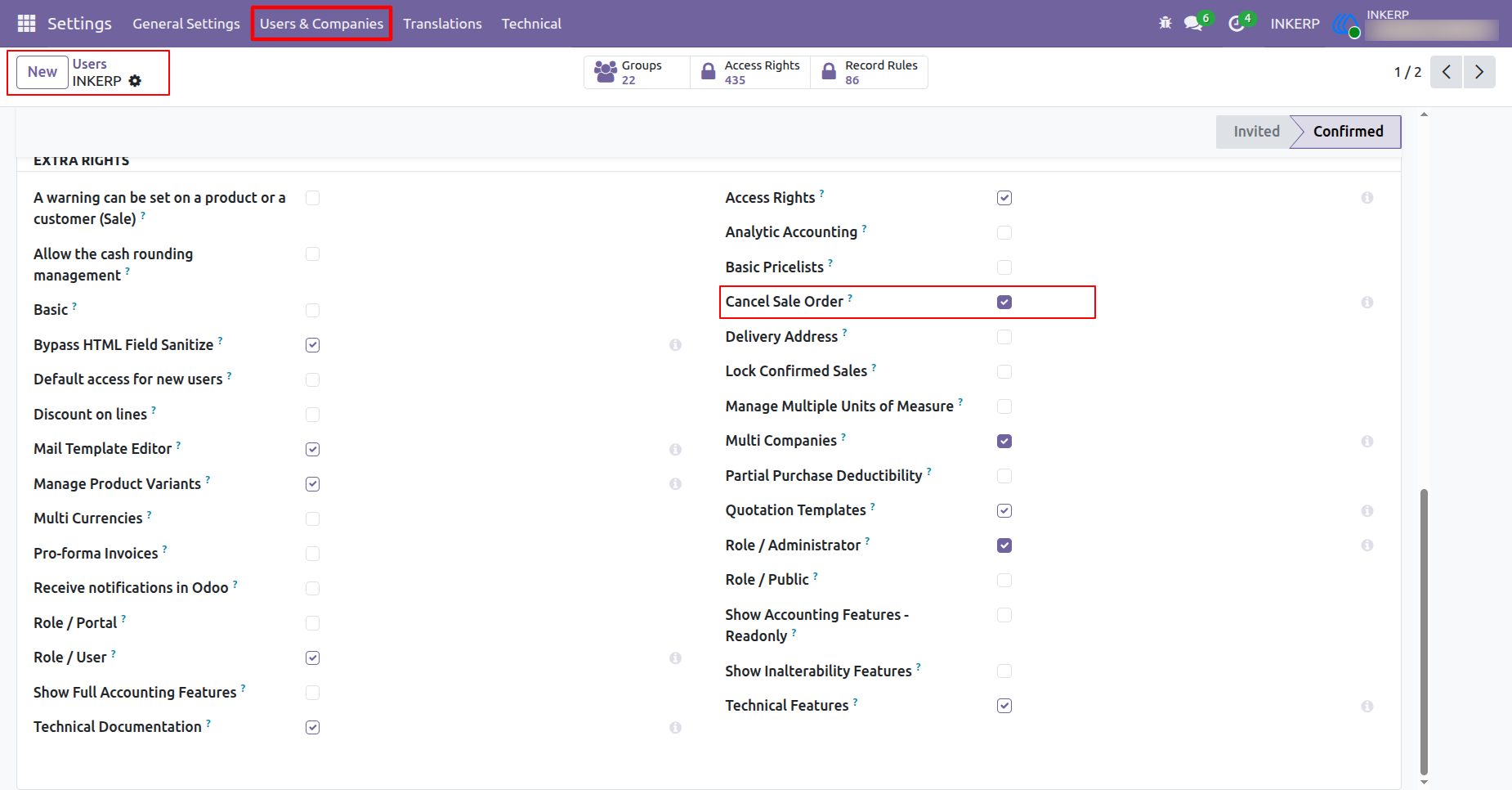Click the New button

42,72
